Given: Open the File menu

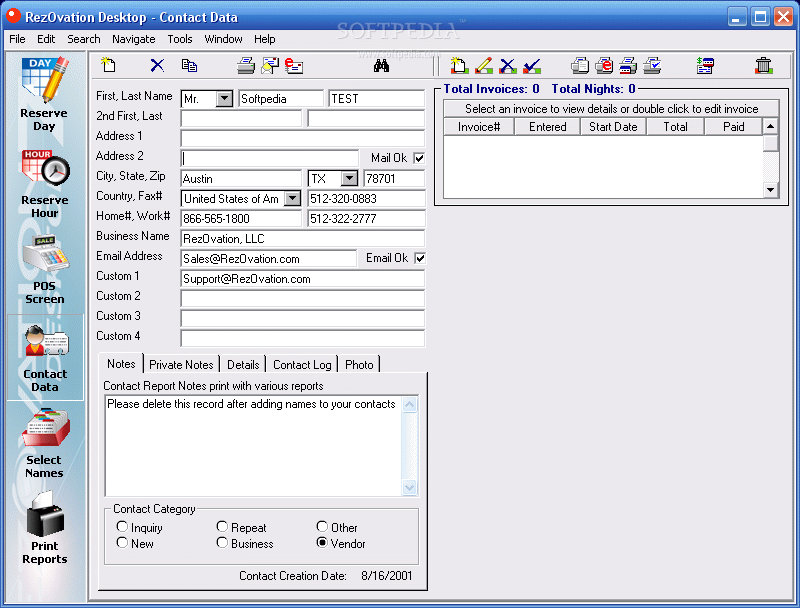Looking at the screenshot, I should point(17,39).
